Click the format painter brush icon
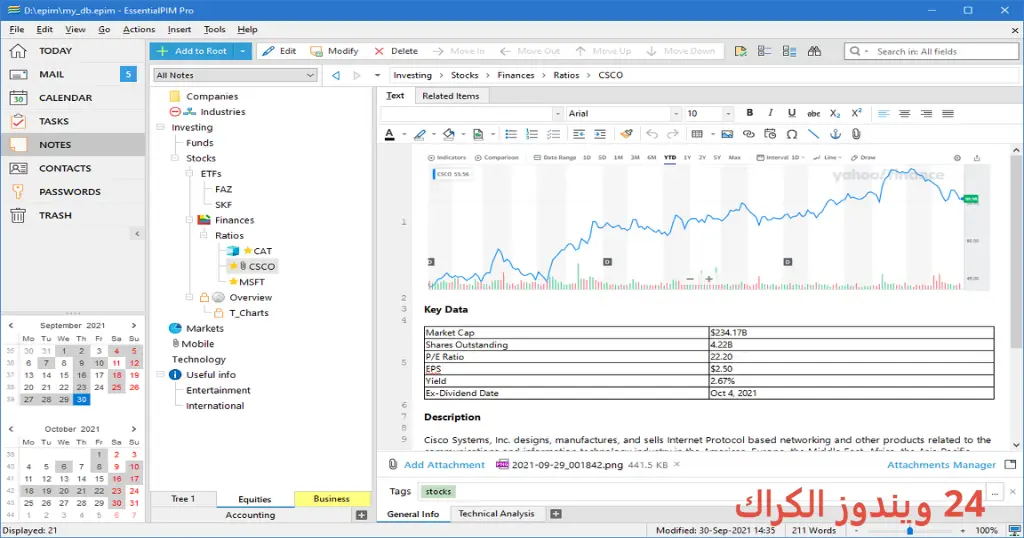 click(x=626, y=134)
